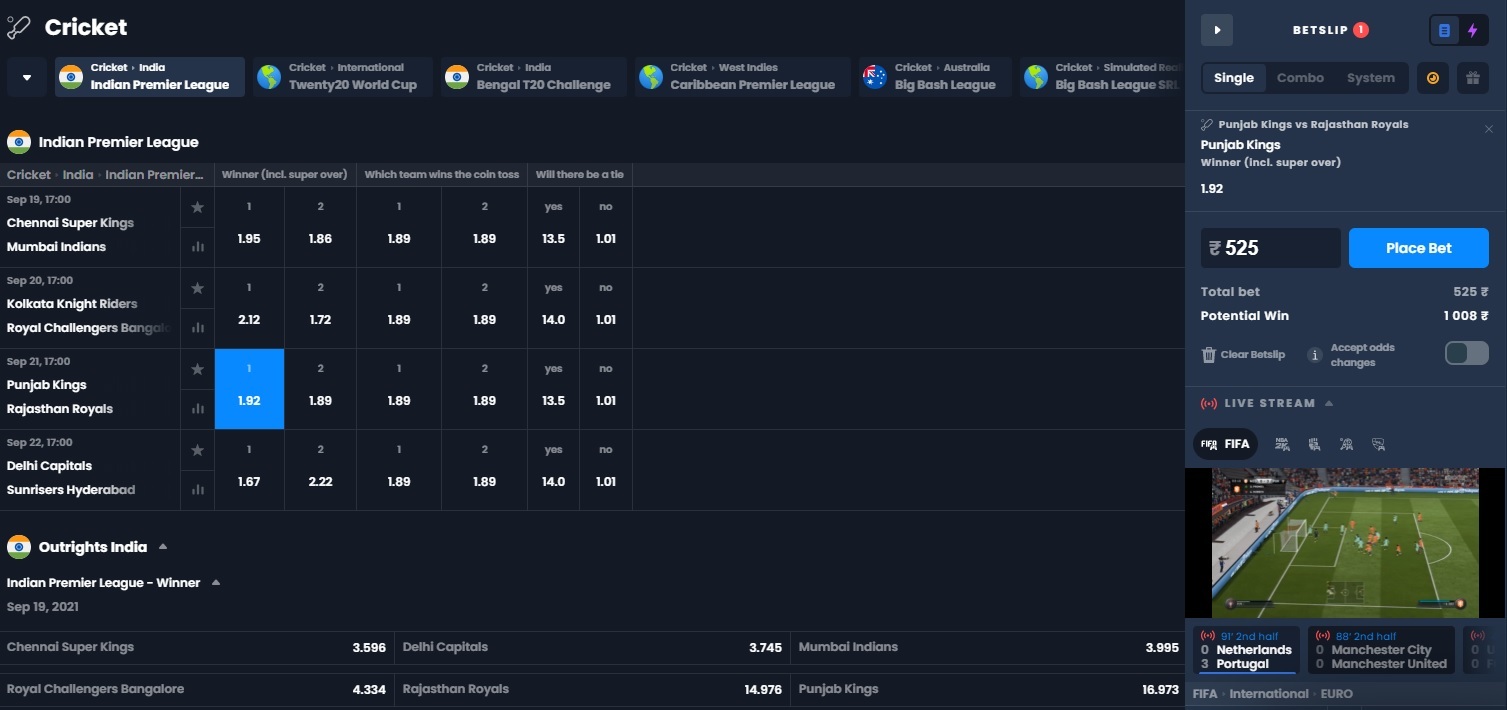Switch to the Combo bet tab

(1300, 78)
